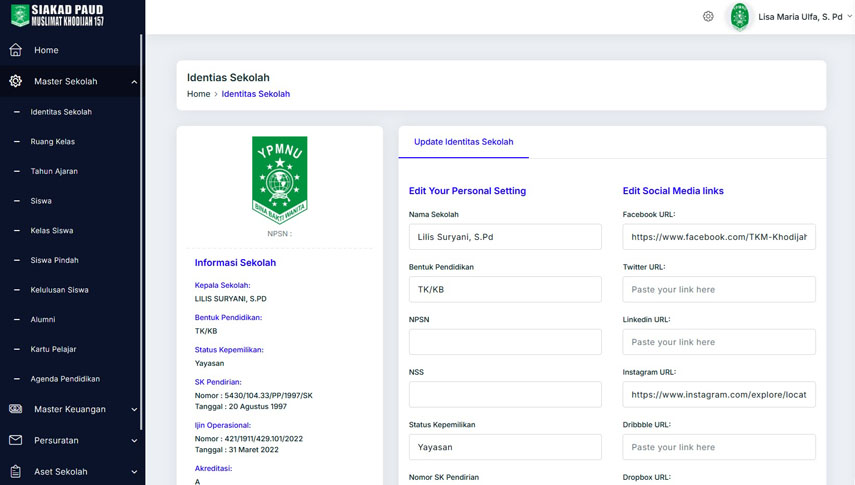Expand the Master Keuangan submenu

coord(134,410)
